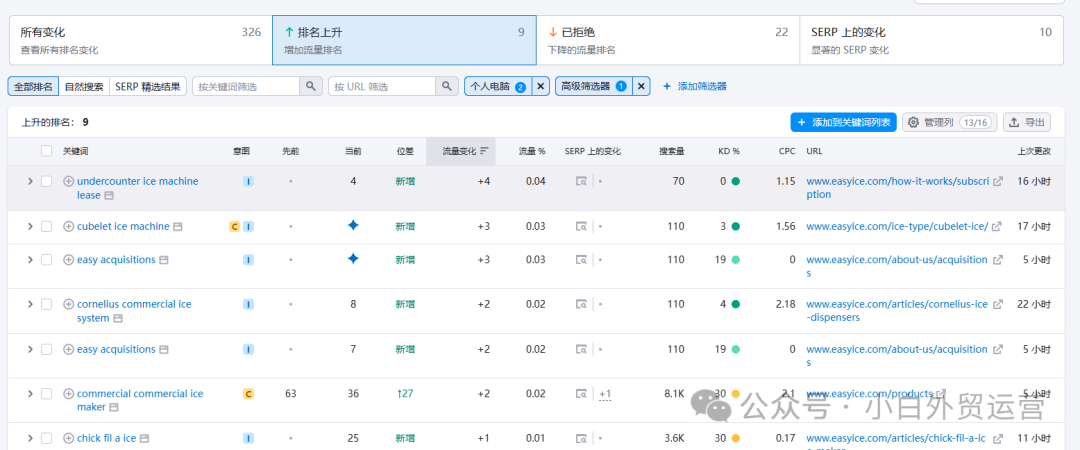Open SERP snapshot icon for cubelet ice machine

[582, 227]
